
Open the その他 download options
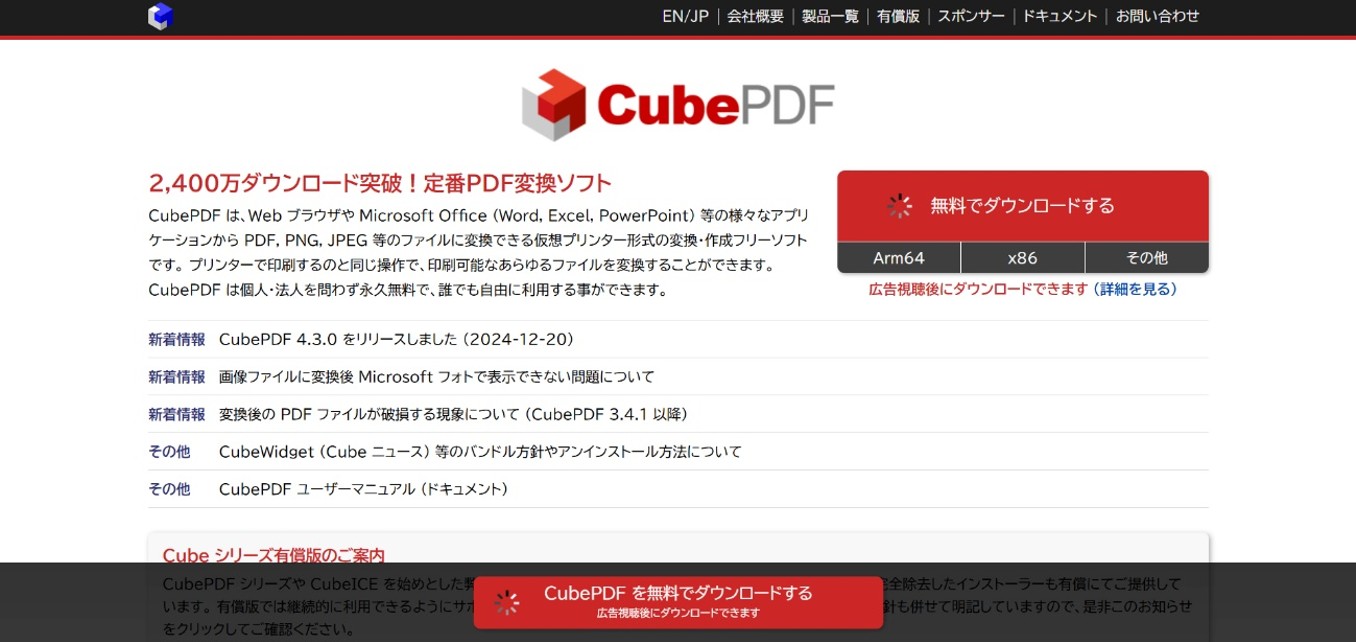(x=1146, y=257)
